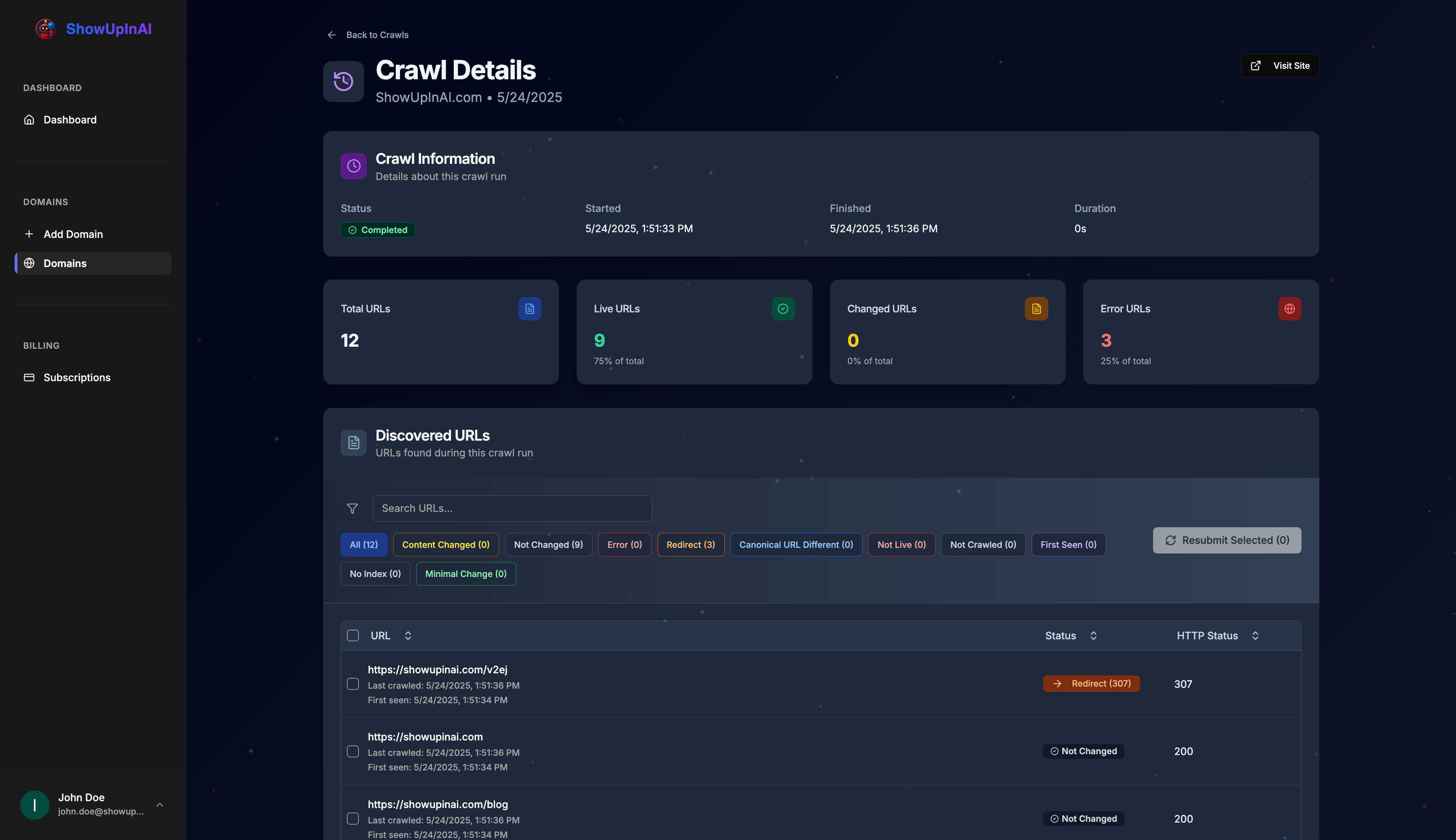This screenshot has height=840, width=1456.
Task: Filter by Redirect (3) tab
Action: [690, 545]
